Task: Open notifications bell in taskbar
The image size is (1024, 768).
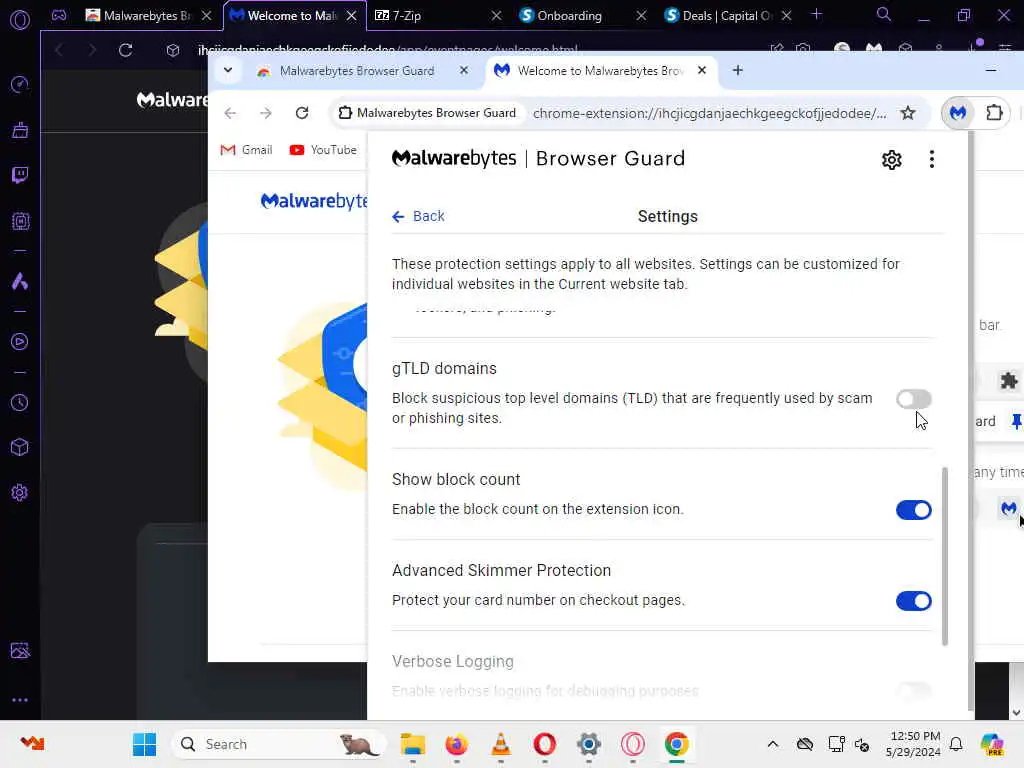Action: [956, 744]
